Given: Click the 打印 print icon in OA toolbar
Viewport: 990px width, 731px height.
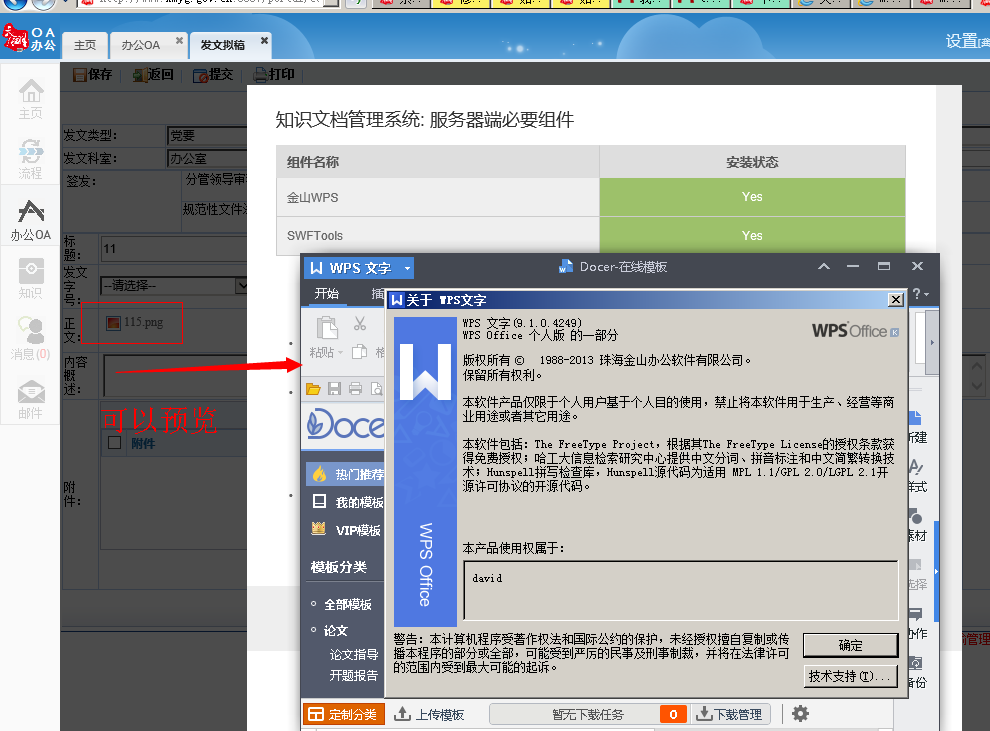Looking at the screenshot, I should click(260, 75).
